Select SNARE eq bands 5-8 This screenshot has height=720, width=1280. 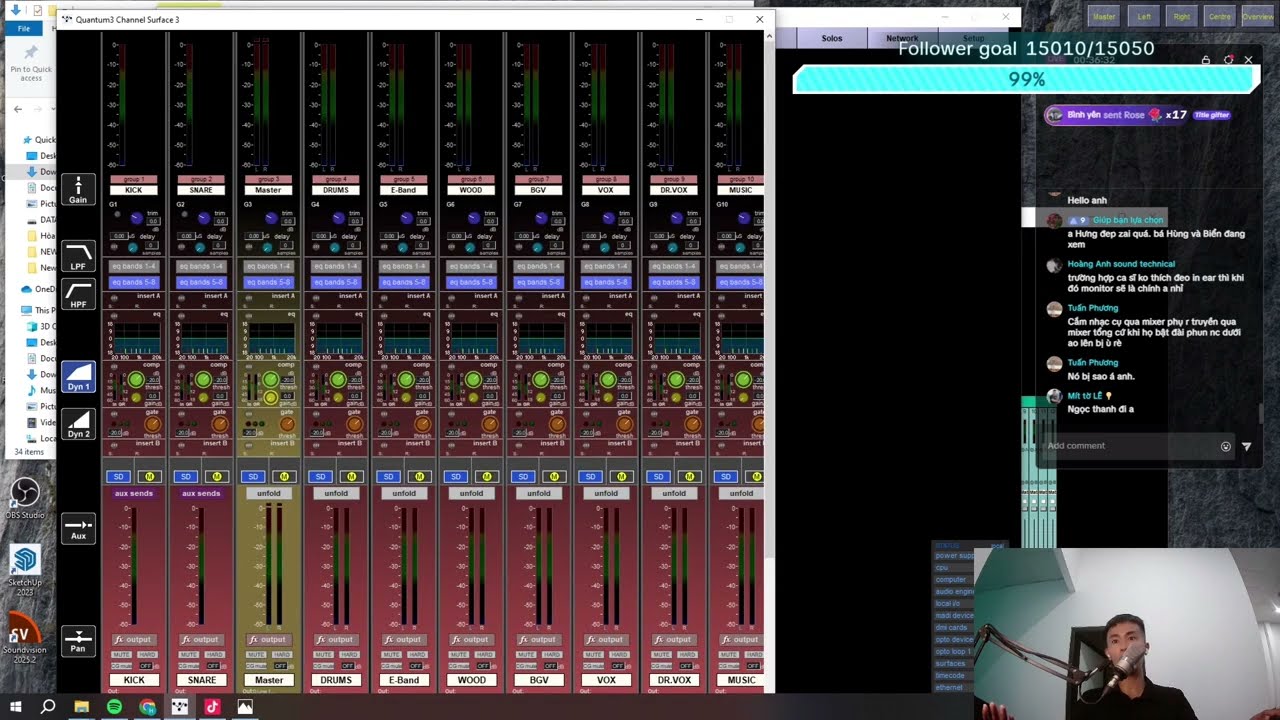201,282
